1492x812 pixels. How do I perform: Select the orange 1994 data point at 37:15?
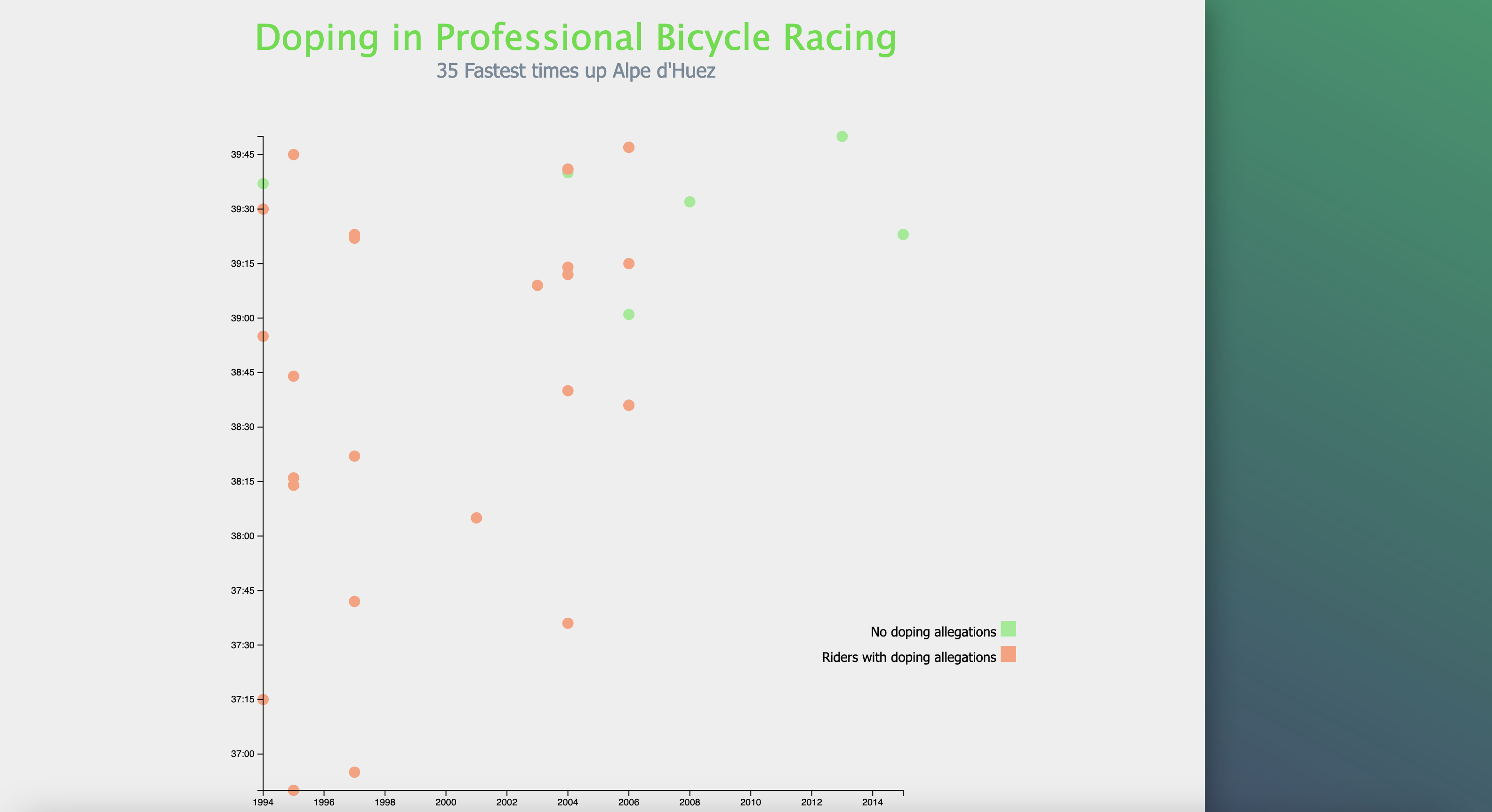pos(263,699)
